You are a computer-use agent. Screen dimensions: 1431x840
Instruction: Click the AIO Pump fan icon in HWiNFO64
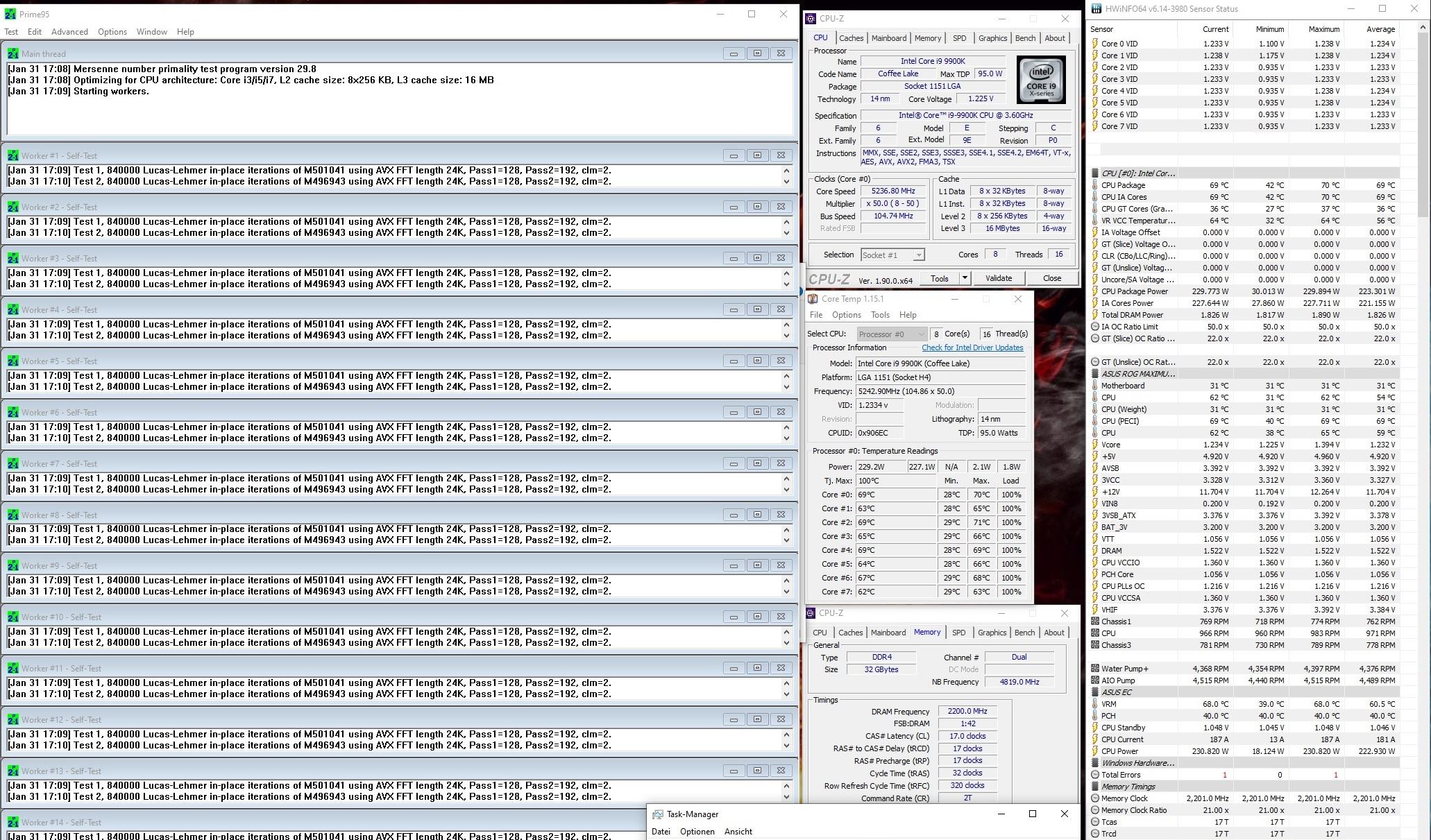point(1095,680)
